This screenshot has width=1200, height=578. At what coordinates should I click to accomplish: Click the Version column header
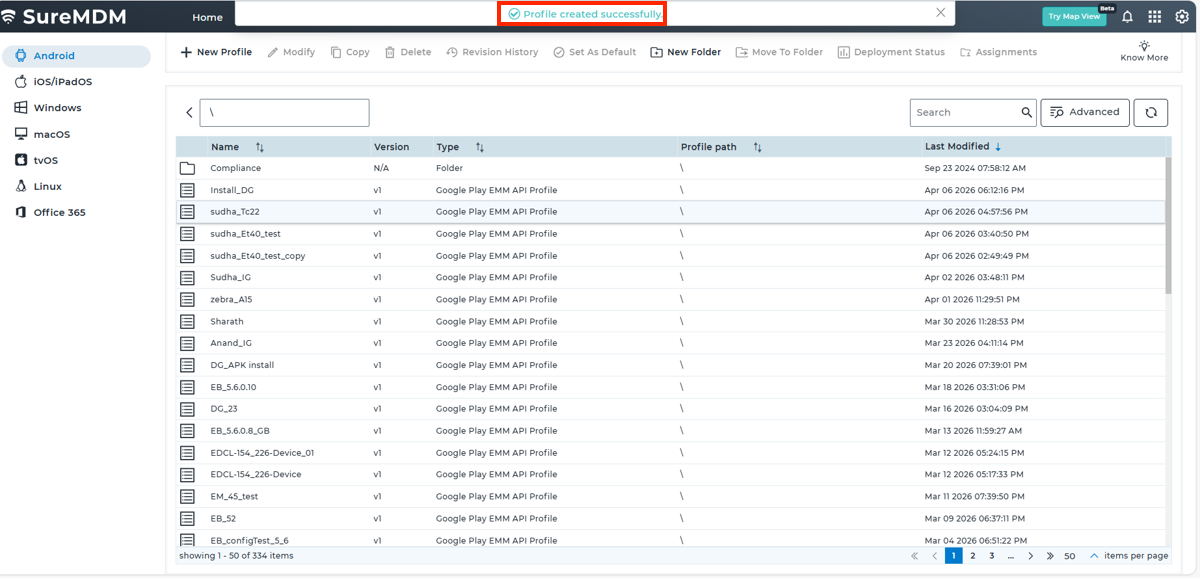click(392, 147)
